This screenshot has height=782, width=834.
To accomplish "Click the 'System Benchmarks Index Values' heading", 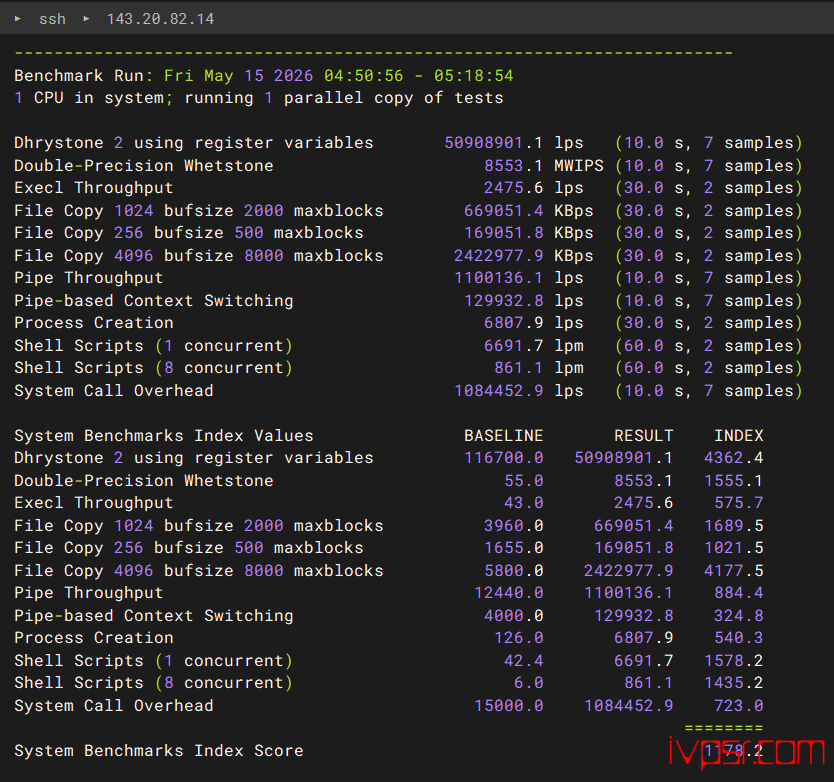I will (x=164, y=436).
